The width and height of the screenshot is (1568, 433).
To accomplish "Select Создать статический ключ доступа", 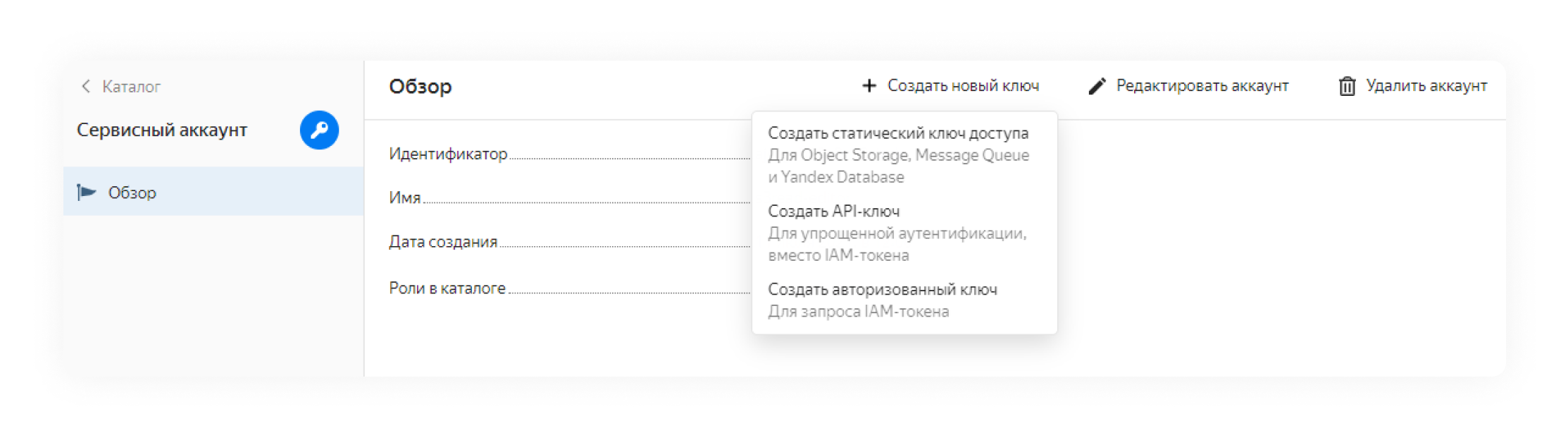I will tap(897, 133).
